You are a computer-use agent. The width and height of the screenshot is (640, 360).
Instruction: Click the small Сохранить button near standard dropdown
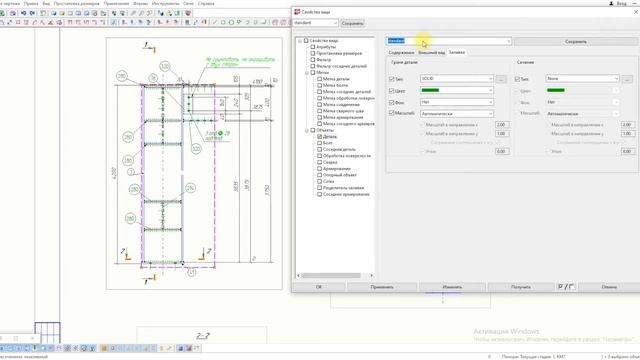[352, 23]
